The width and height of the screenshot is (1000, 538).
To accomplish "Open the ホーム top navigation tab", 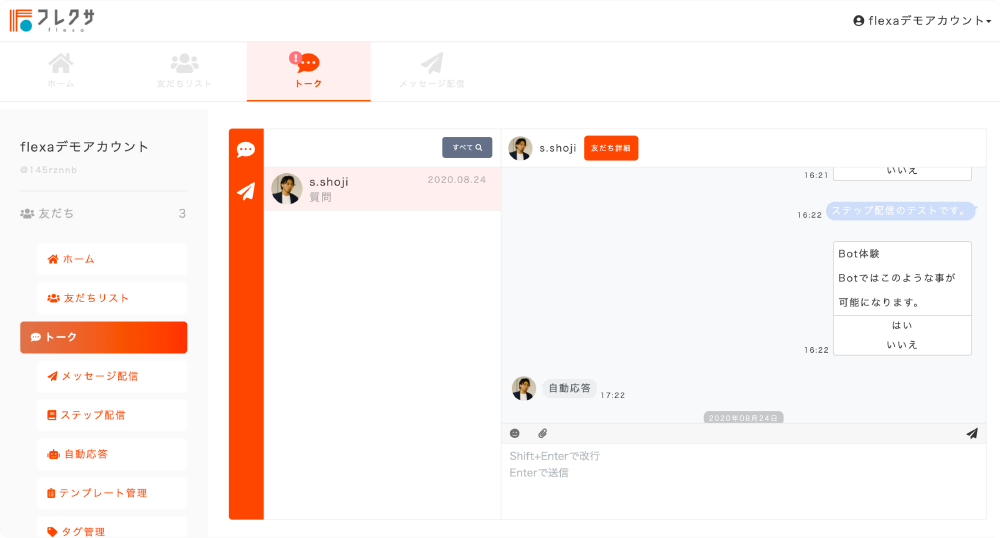I will 61,71.
